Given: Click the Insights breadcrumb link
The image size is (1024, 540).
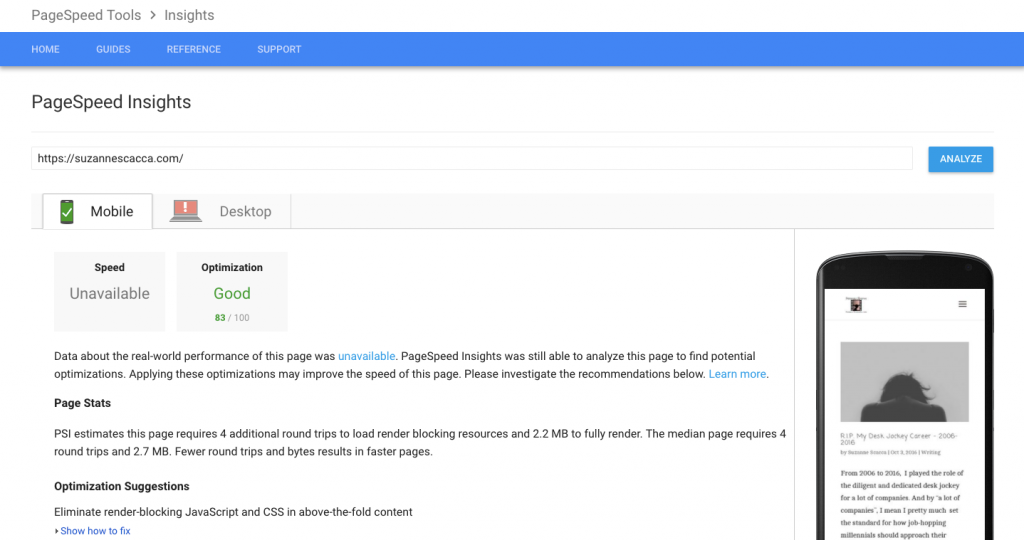Looking at the screenshot, I should click(189, 15).
